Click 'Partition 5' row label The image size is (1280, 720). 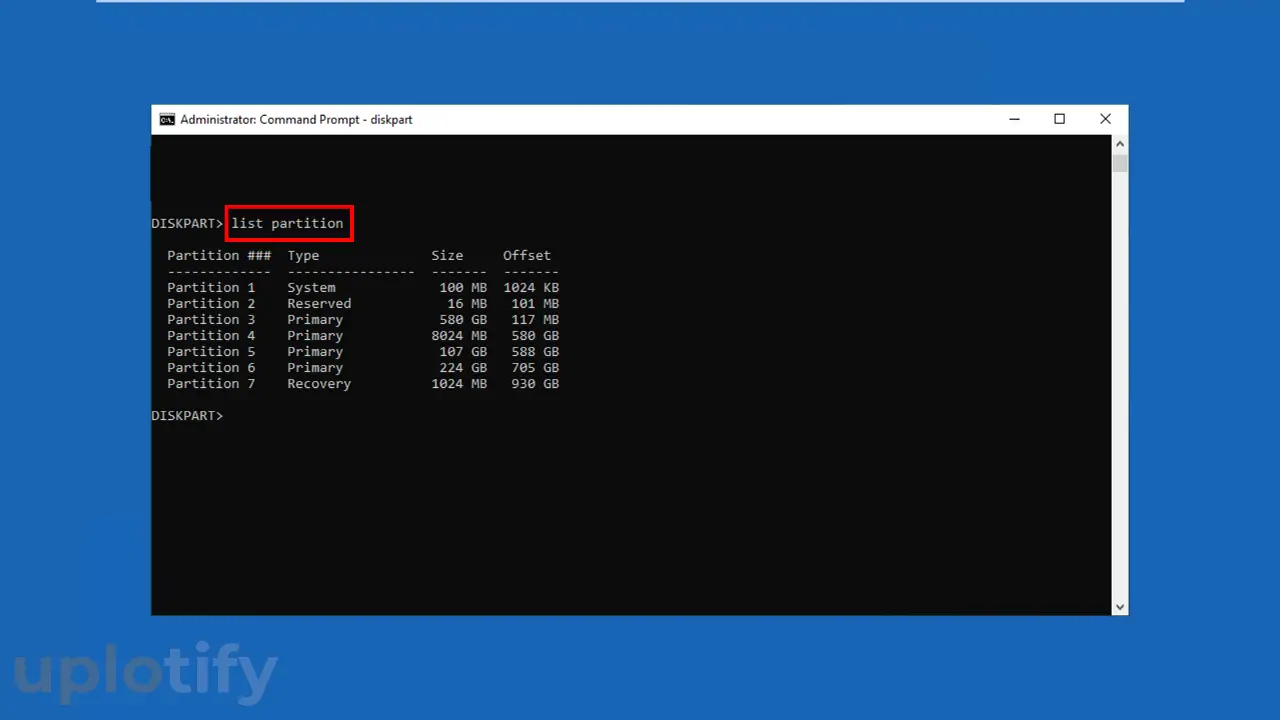coord(211,351)
